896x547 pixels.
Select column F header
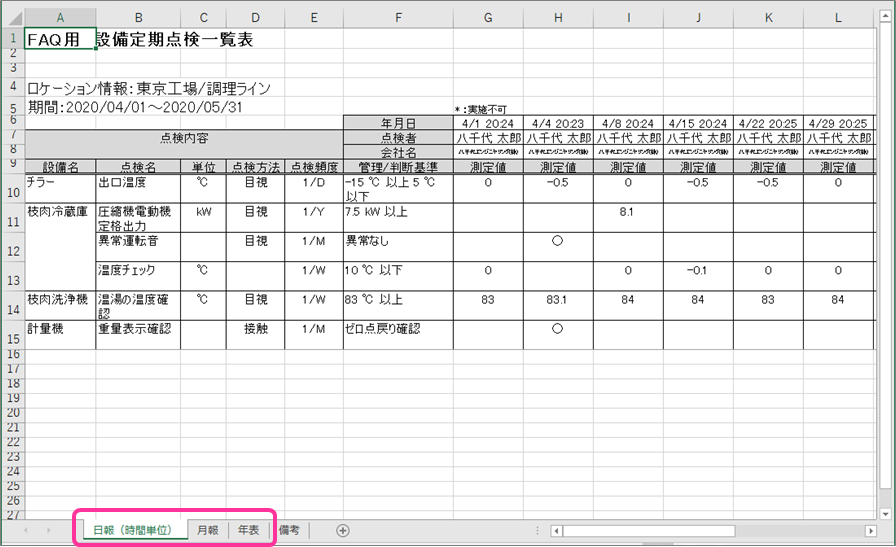(397, 15)
